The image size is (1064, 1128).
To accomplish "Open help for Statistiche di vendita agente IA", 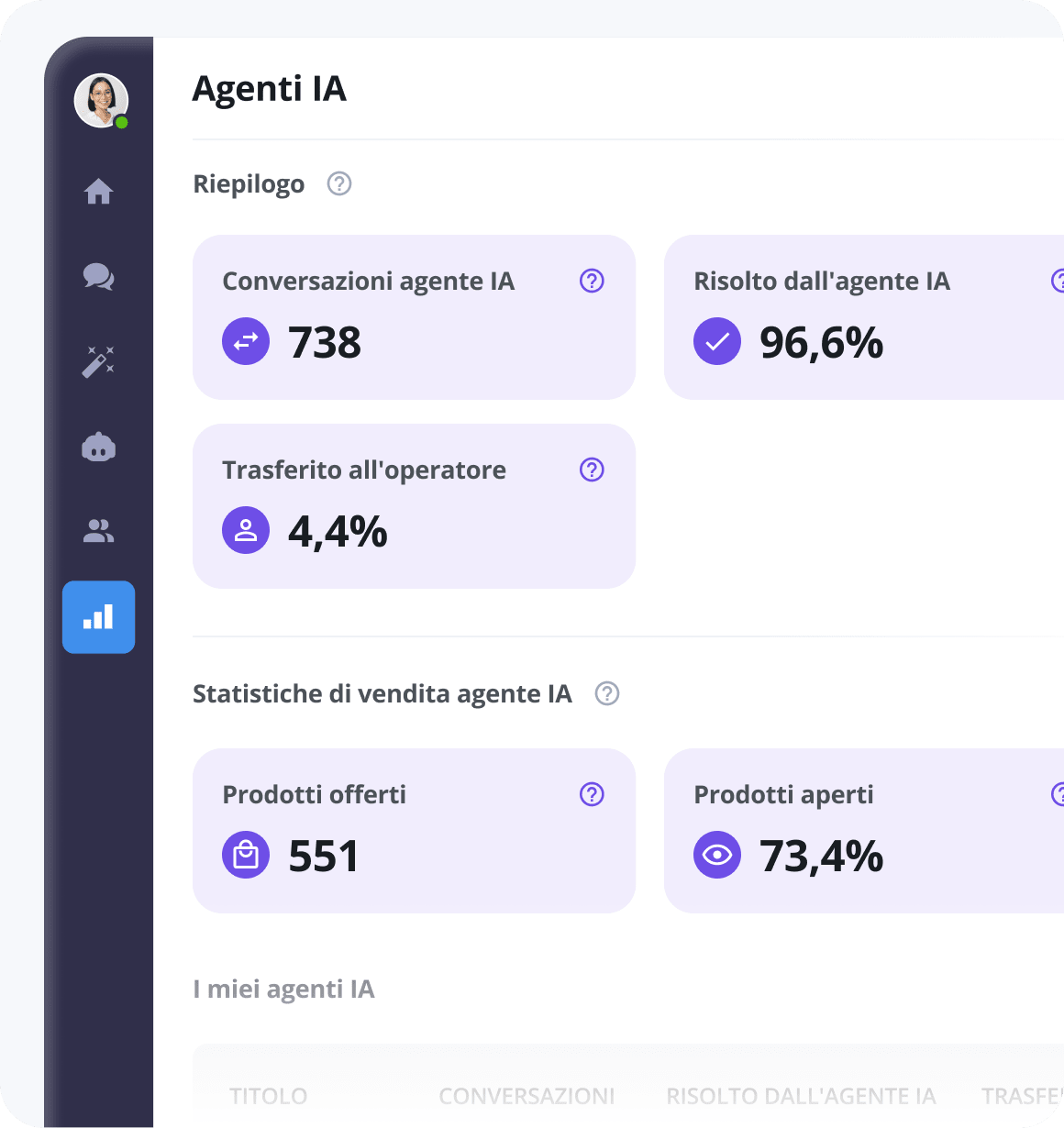I will [606, 694].
